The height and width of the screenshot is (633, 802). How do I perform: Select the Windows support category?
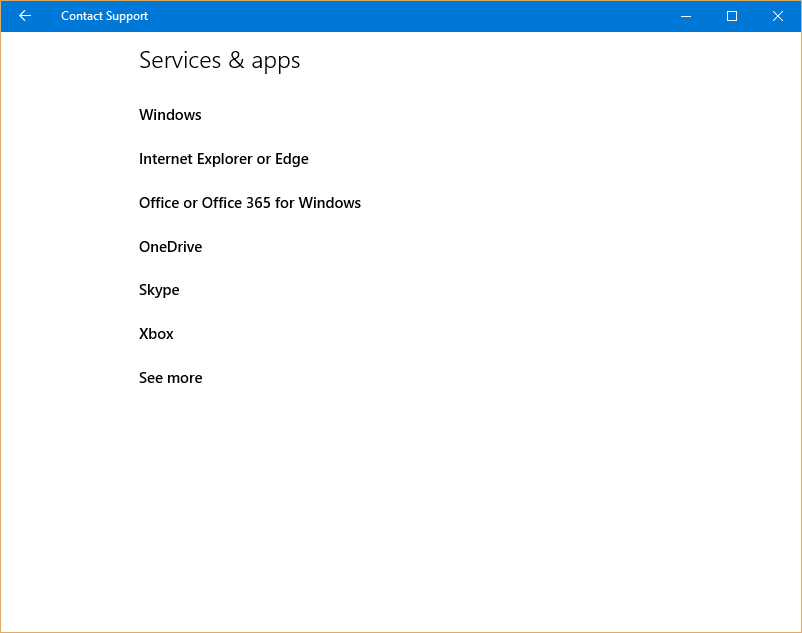point(170,115)
